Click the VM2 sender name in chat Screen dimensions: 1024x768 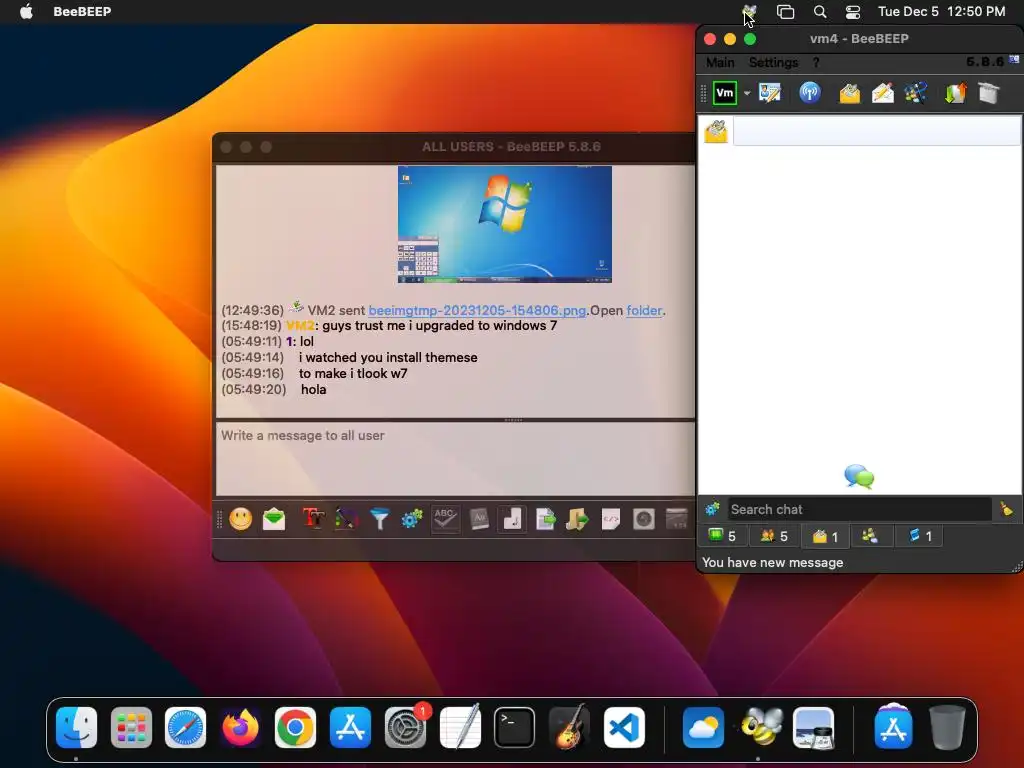pyautogui.click(x=300, y=325)
